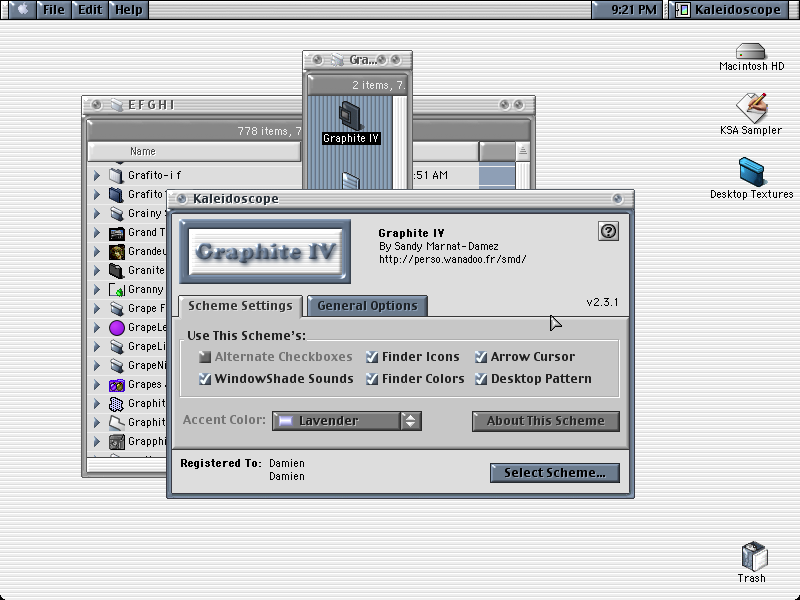Turn off WindowShade Sounds
The height and width of the screenshot is (600, 800).
pos(205,379)
